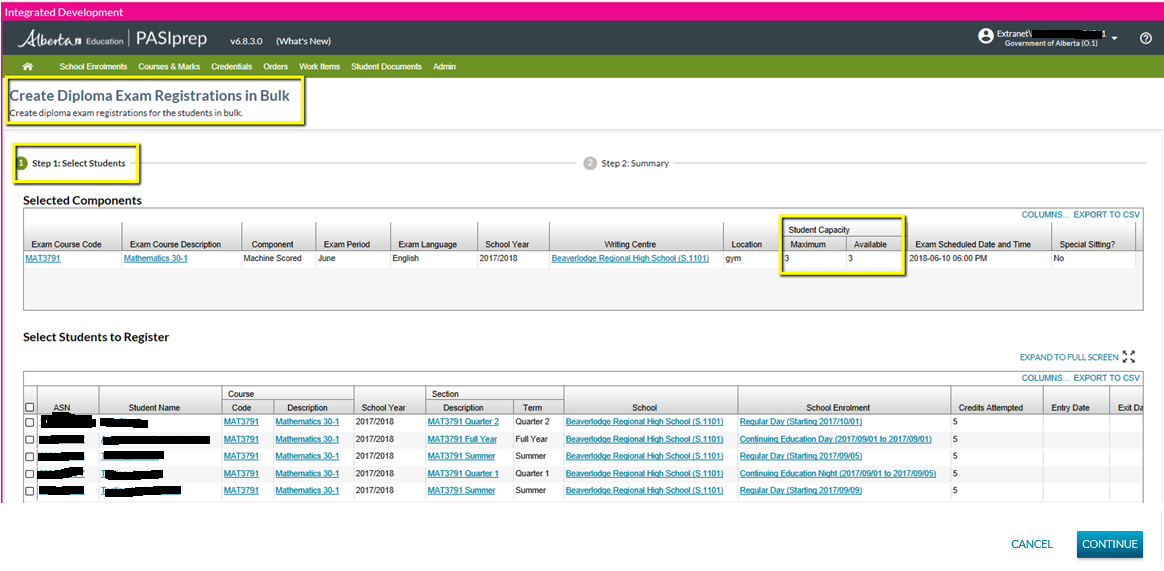
Task: Open the help question mark icon
Action: (x=1146, y=38)
